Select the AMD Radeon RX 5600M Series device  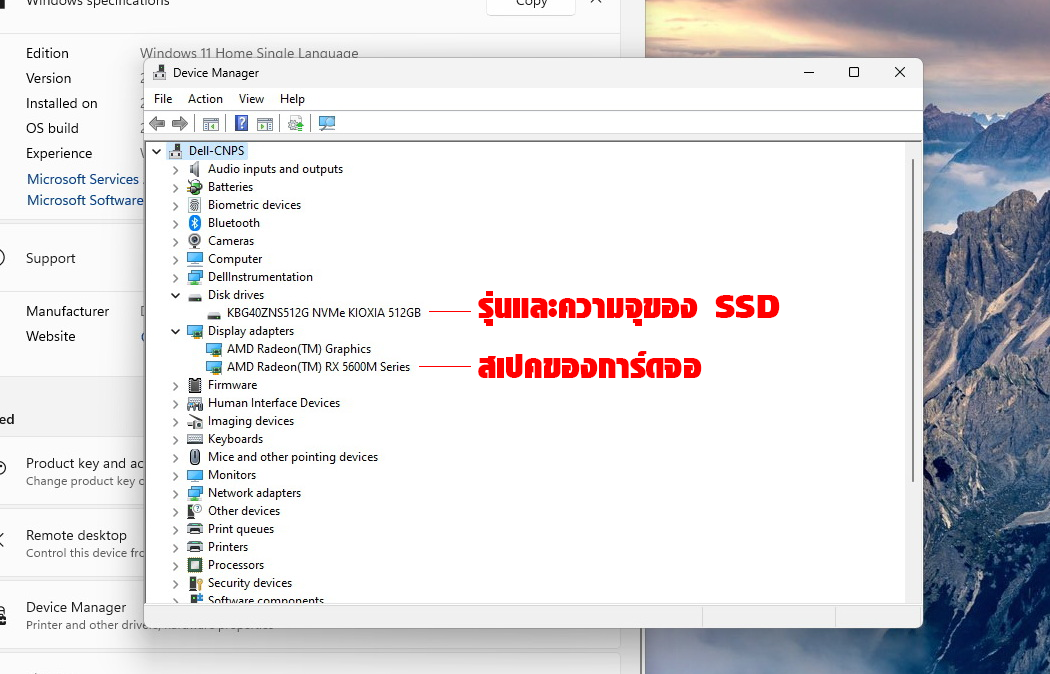point(318,367)
